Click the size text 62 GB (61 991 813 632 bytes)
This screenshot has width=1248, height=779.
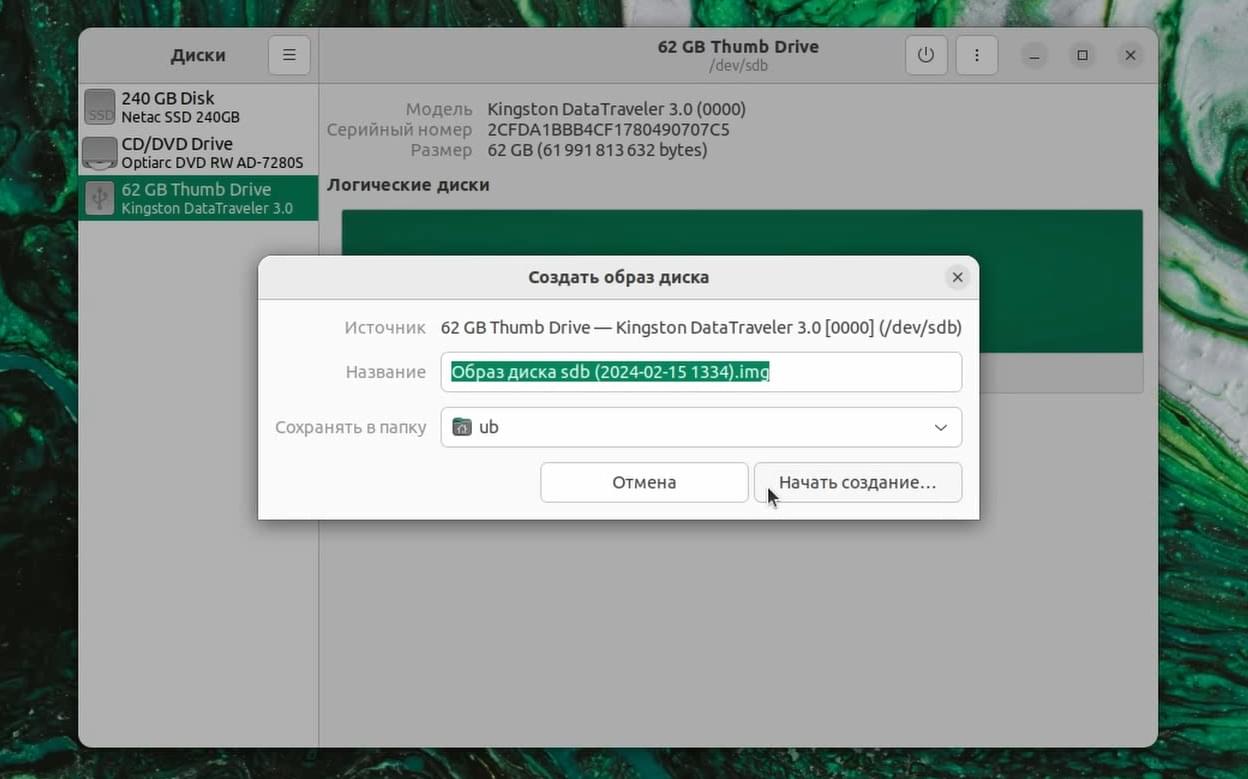[x=597, y=150]
